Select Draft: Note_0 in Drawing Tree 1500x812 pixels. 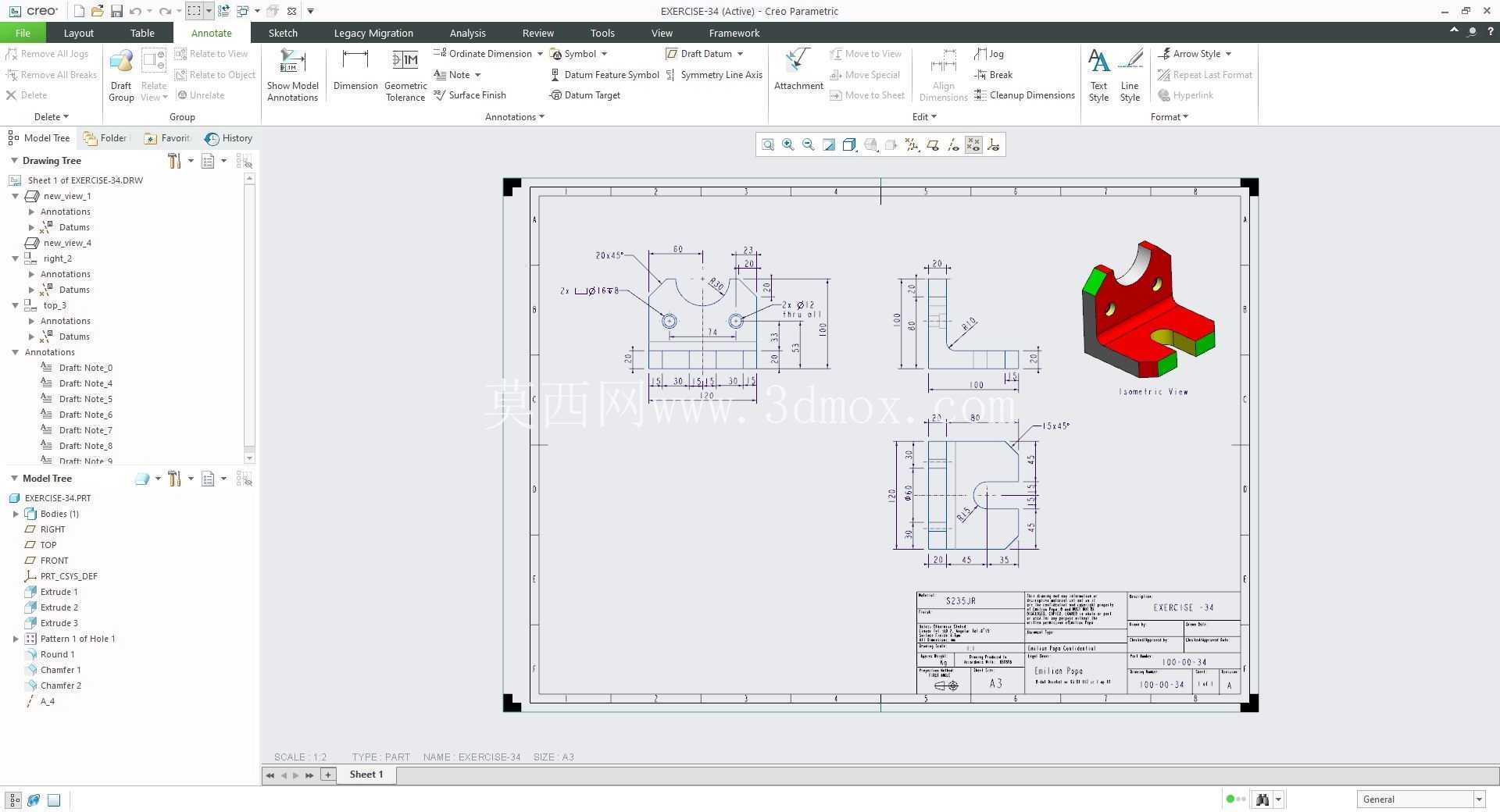[x=86, y=368]
